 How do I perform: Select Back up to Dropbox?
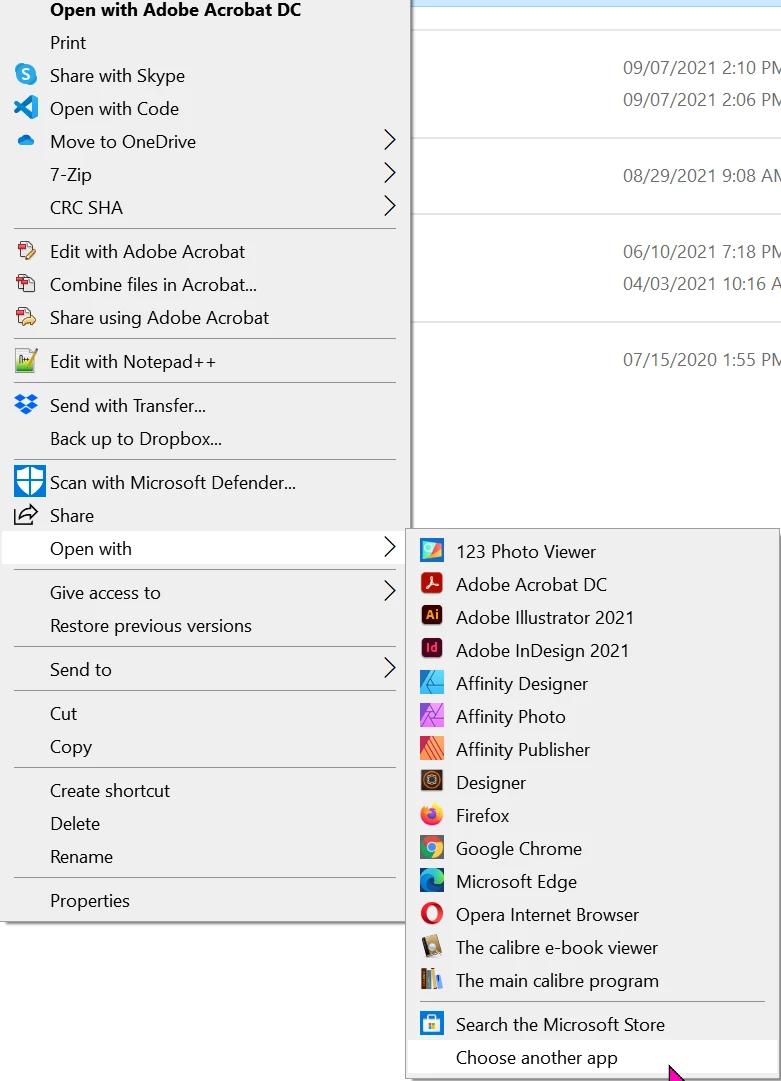click(x=136, y=439)
